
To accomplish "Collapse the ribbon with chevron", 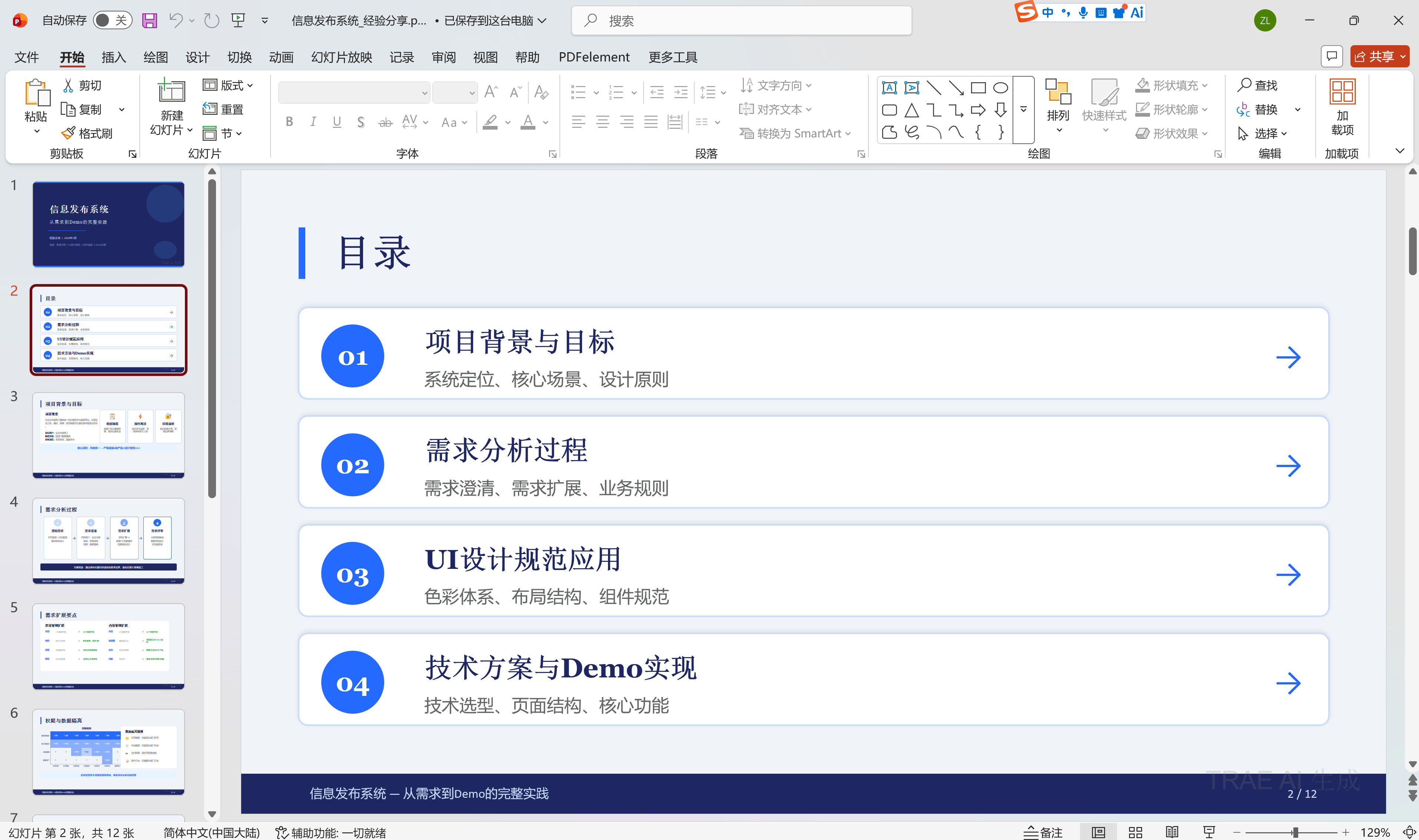I will [x=1400, y=151].
